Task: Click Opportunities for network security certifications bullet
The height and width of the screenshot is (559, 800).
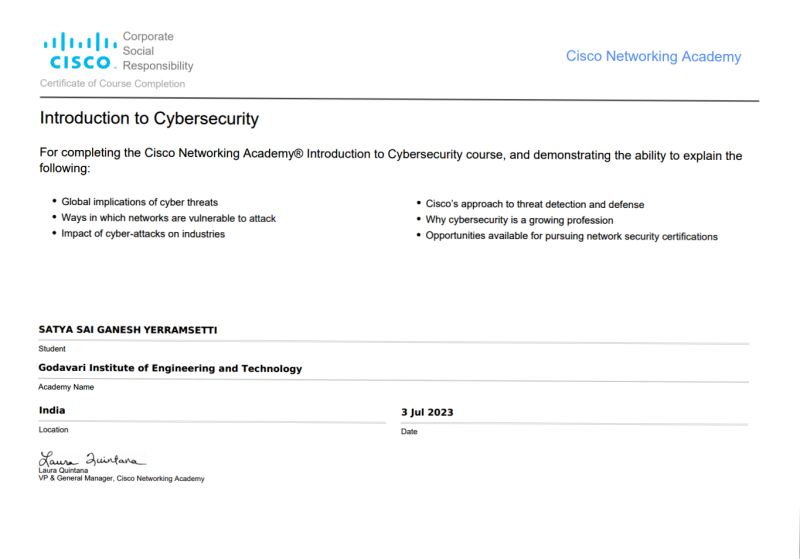Action: tap(571, 237)
